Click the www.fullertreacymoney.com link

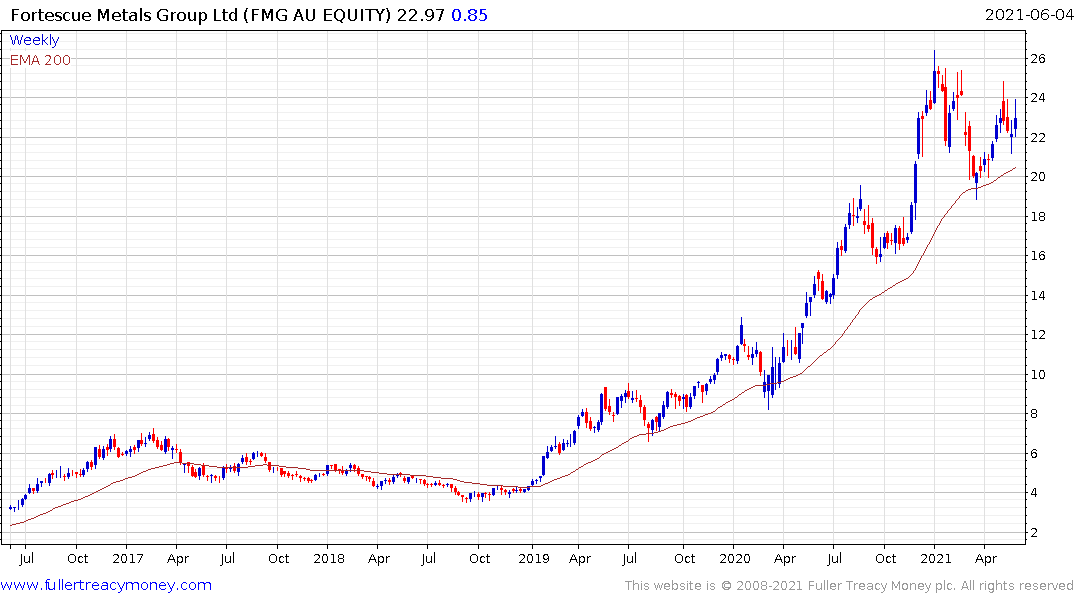coord(106,585)
